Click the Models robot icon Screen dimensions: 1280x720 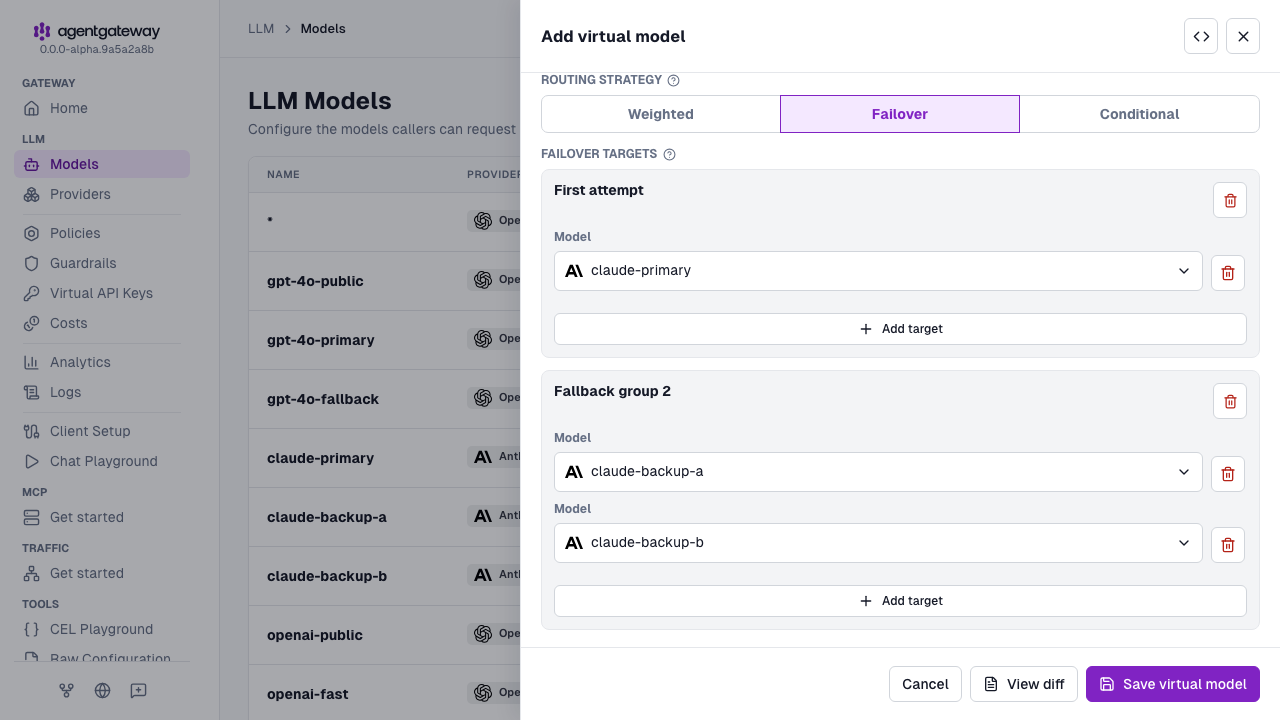pyautogui.click(x=31, y=164)
